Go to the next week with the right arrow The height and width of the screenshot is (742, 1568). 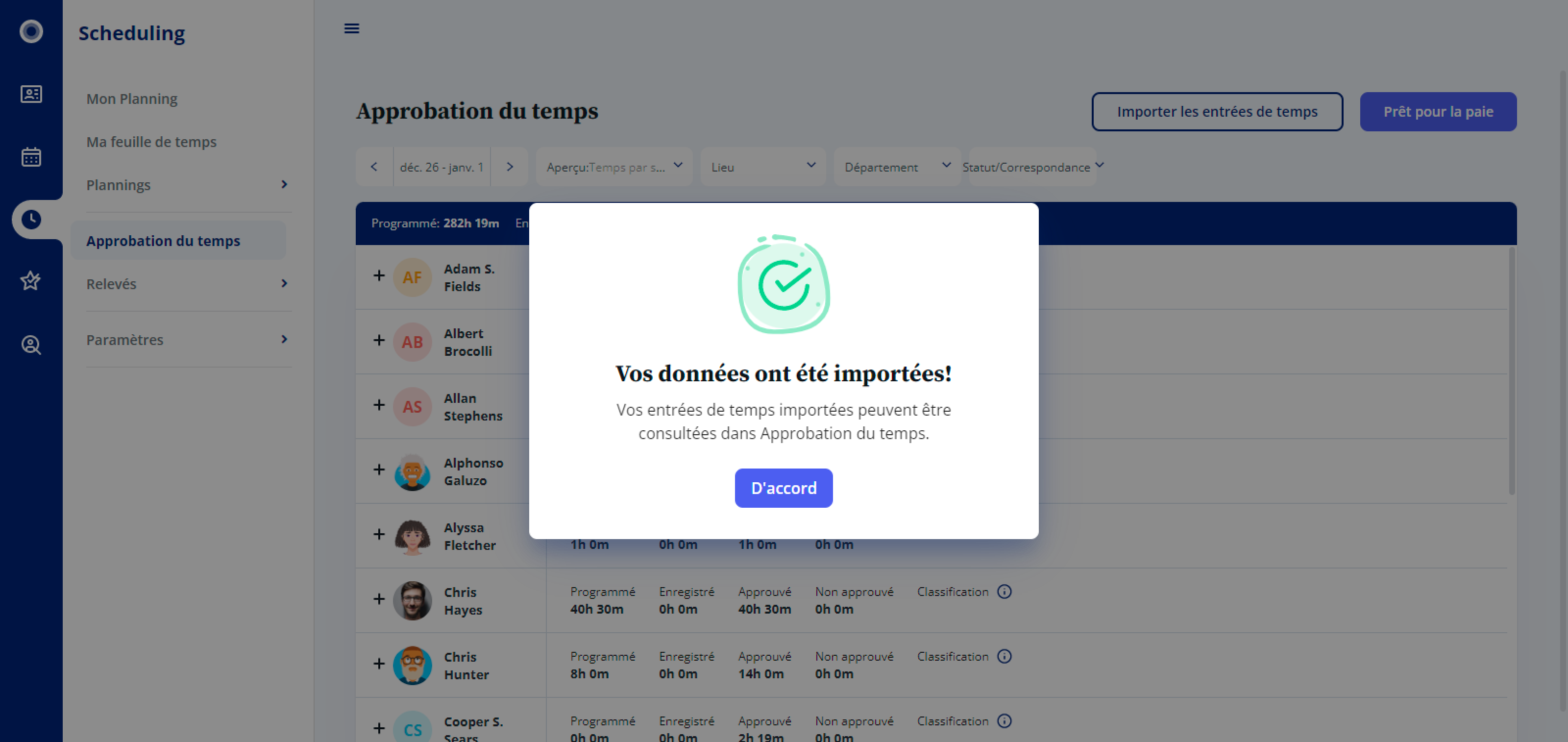point(510,167)
